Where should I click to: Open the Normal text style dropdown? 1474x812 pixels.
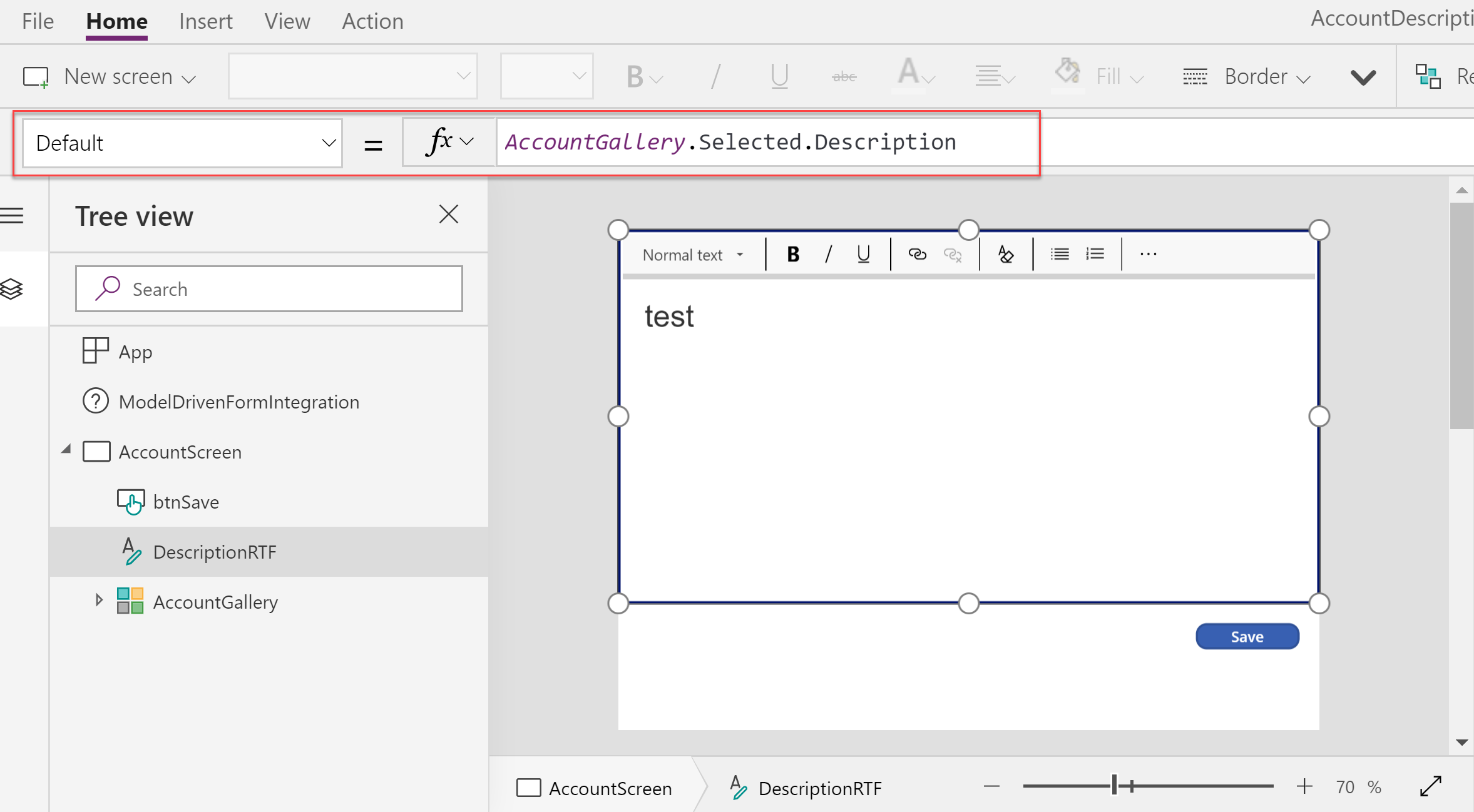[x=692, y=255]
